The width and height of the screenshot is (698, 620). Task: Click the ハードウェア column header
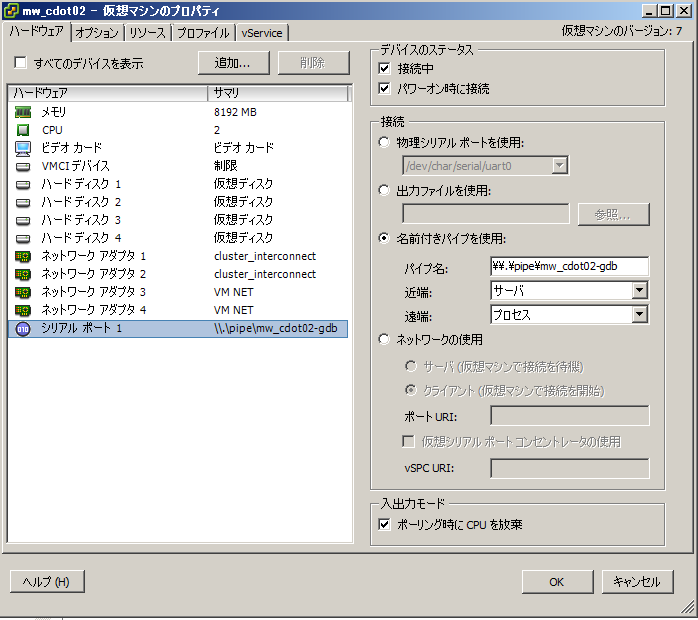coord(108,93)
